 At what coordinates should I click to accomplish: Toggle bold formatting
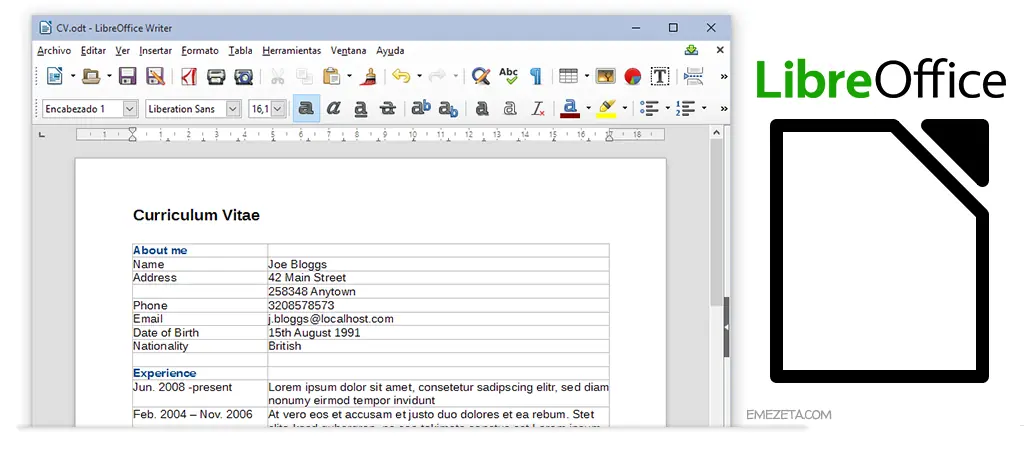coord(307,108)
